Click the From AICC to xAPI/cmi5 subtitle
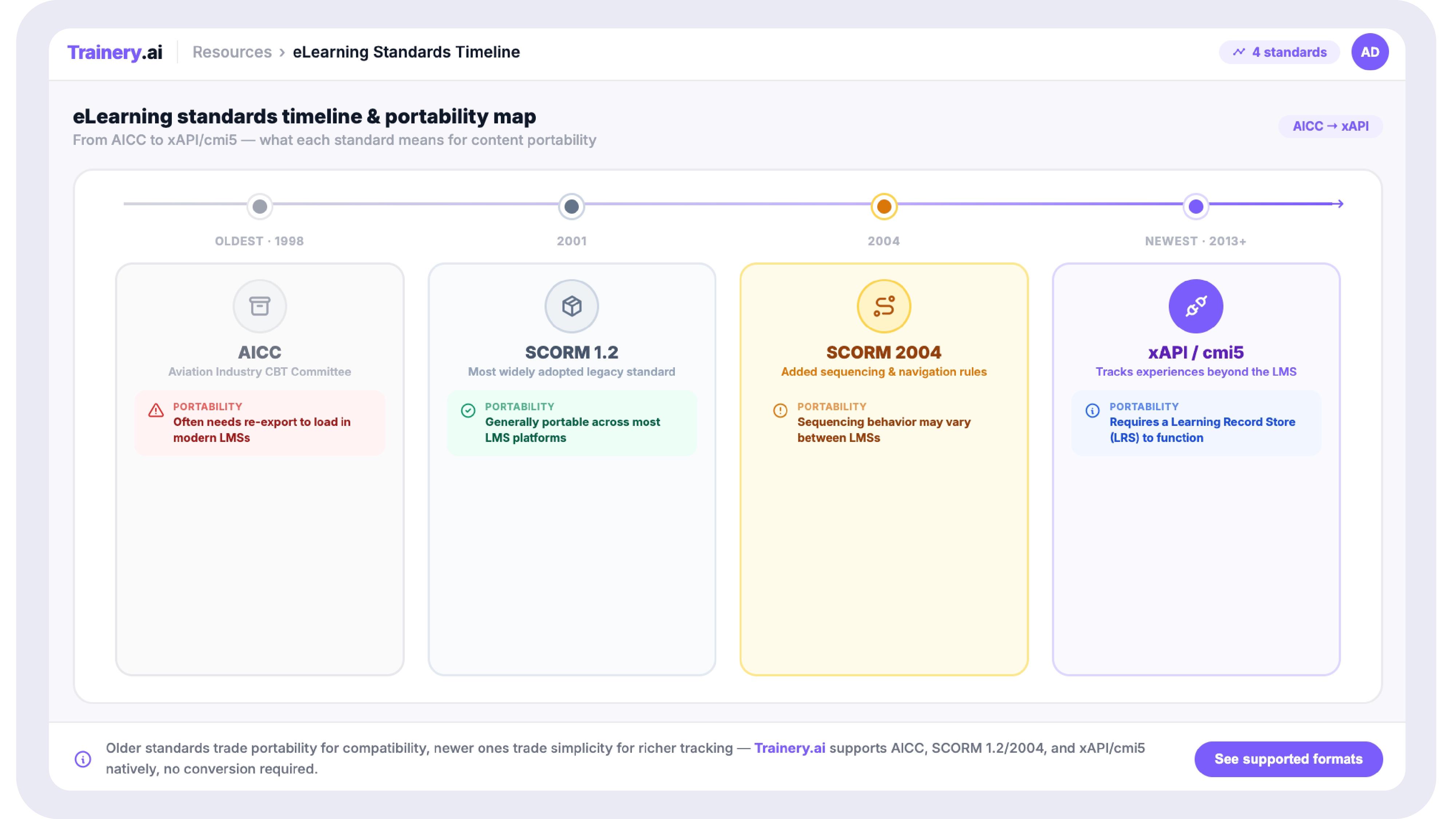This screenshot has width=1456, height=819. (334, 140)
